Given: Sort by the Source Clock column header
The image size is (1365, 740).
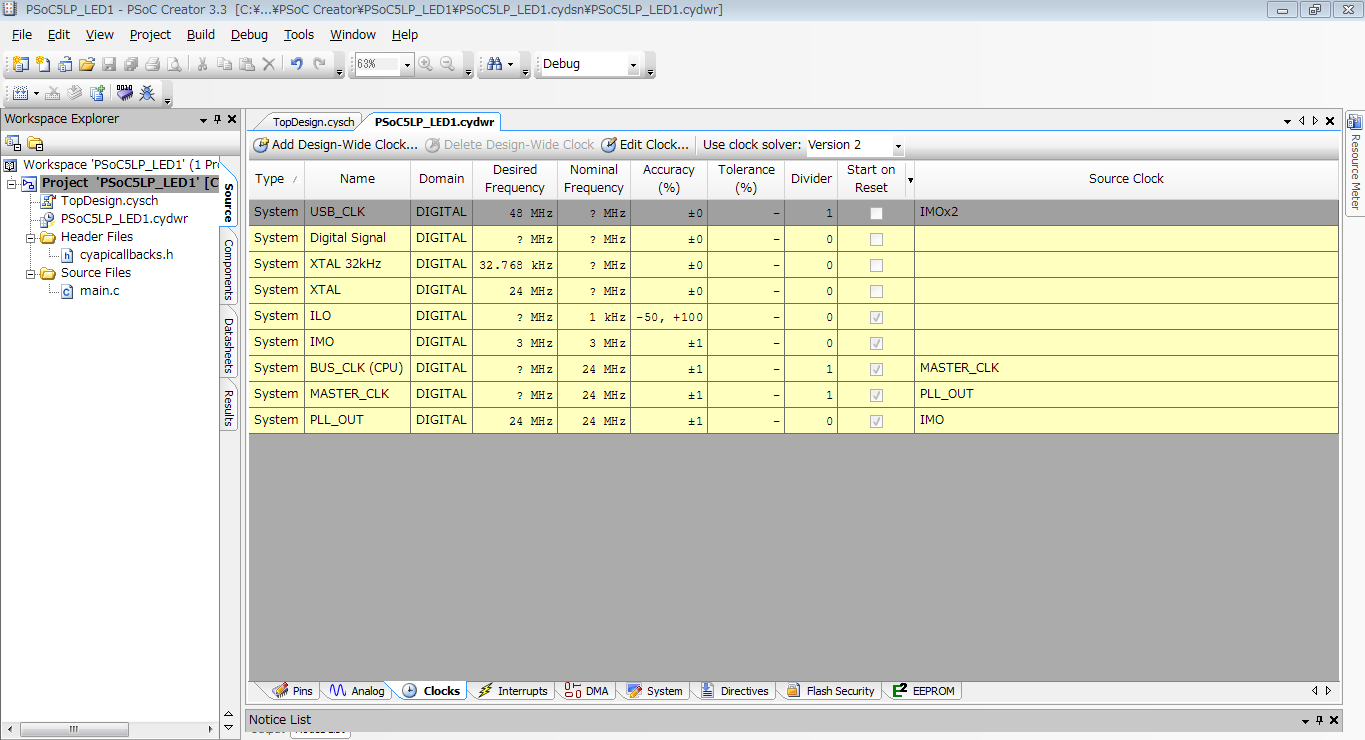Looking at the screenshot, I should (x=1126, y=179).
